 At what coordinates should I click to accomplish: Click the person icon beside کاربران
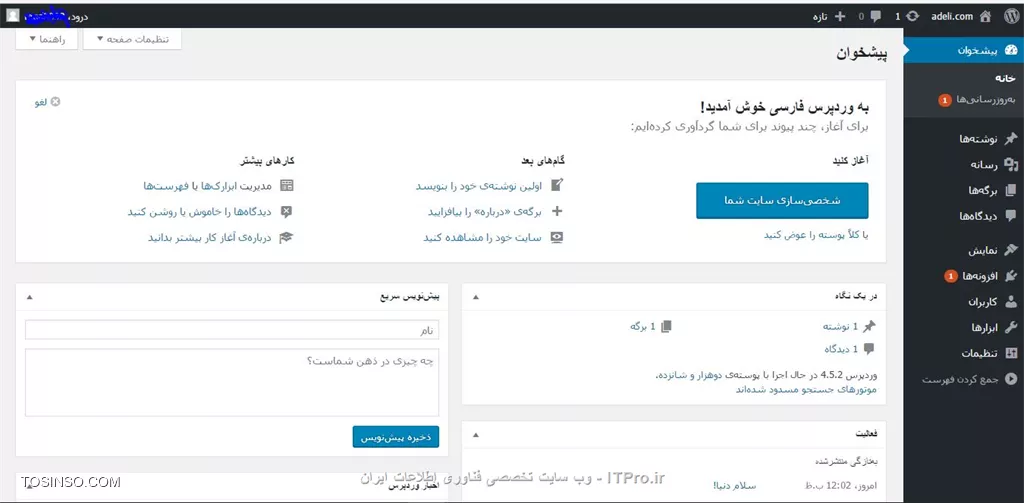(x=1011, y=302)
